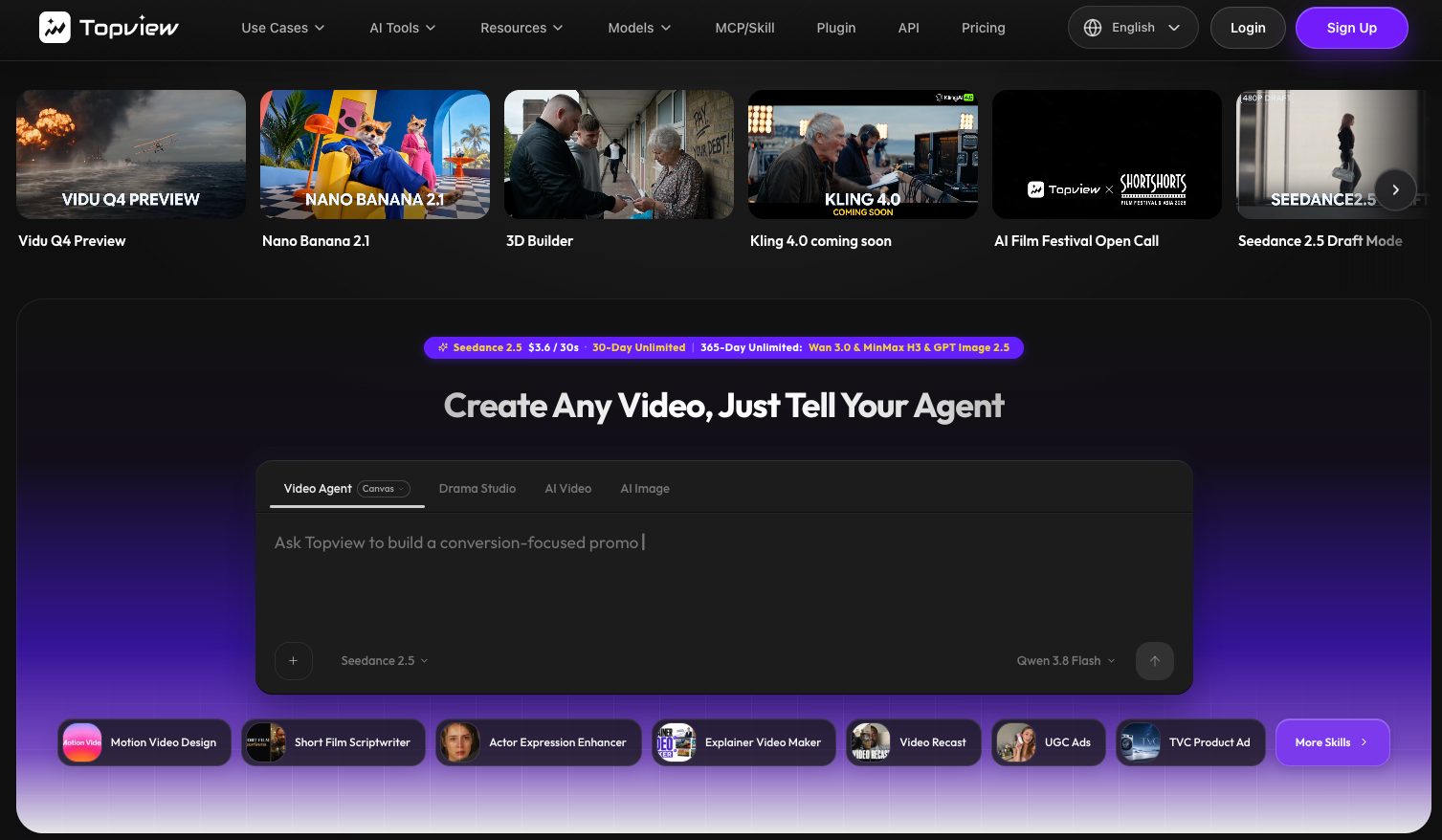The height and width of the screenshot is (840, 1442).
Task: Click the plus attachment icon in prompt box
Action: coord(294,661)
